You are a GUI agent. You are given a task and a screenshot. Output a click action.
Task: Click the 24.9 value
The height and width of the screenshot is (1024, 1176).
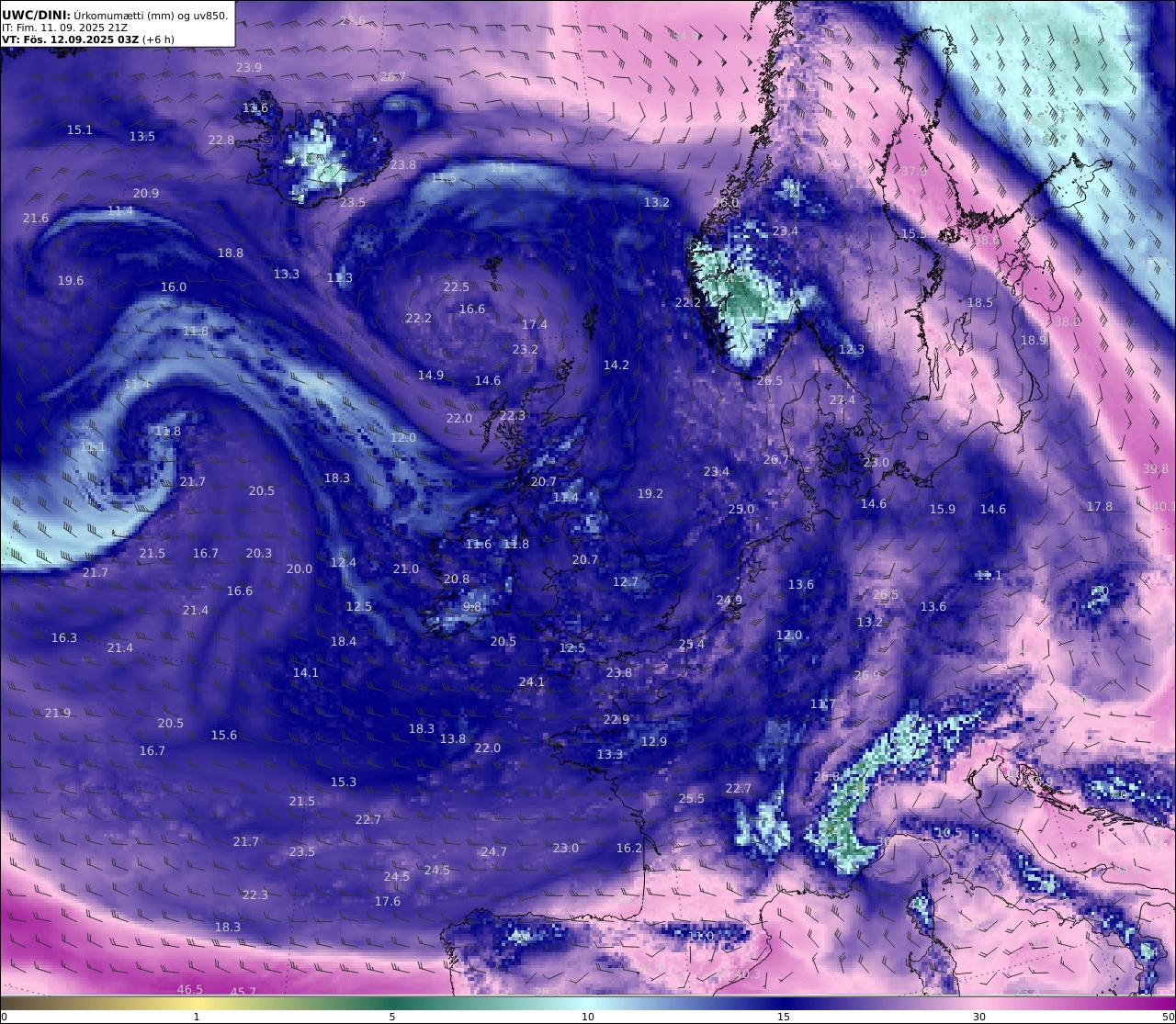pos(729,601)
